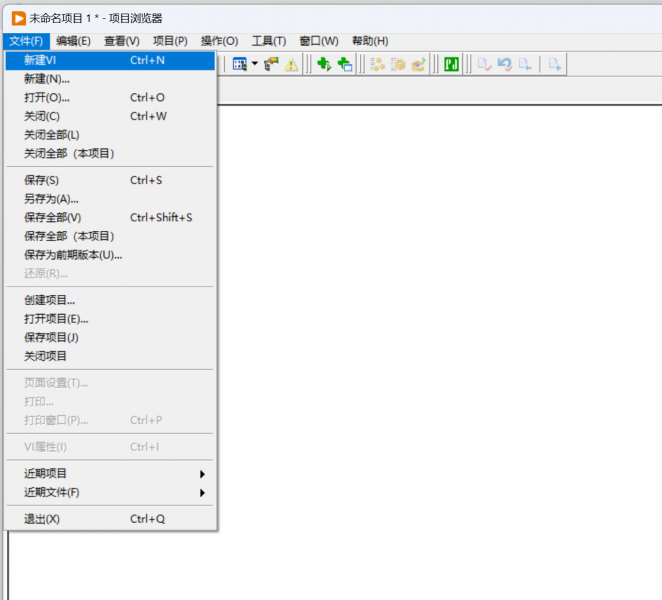The width and height of the screenshot is (662, 600).
Task: Click the green plus with window icon
Action: click(x=345, y=64)
